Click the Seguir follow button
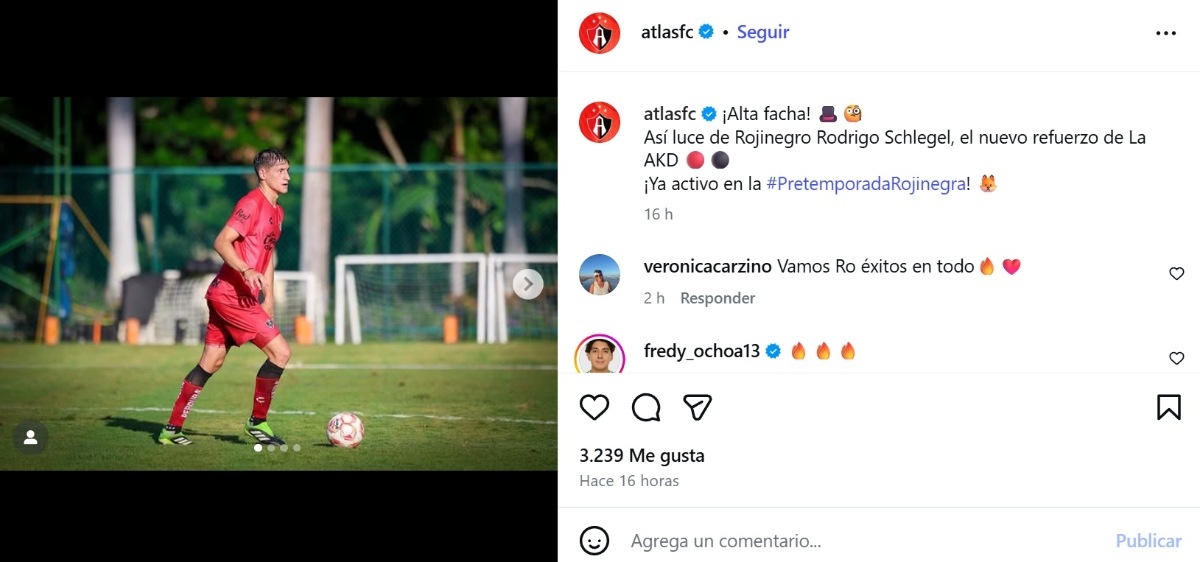This screenshot has height=562, width=1200. 763,32
